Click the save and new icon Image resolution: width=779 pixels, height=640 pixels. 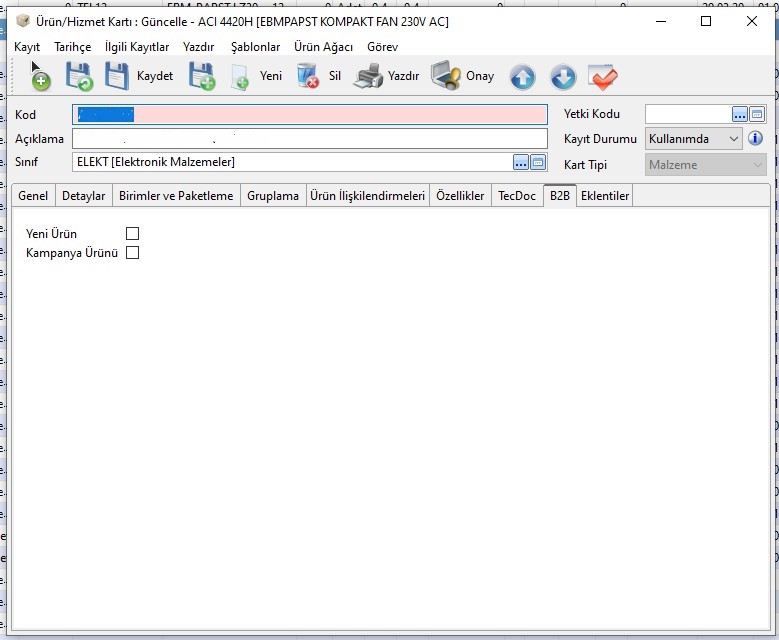(x=202, y=76)
